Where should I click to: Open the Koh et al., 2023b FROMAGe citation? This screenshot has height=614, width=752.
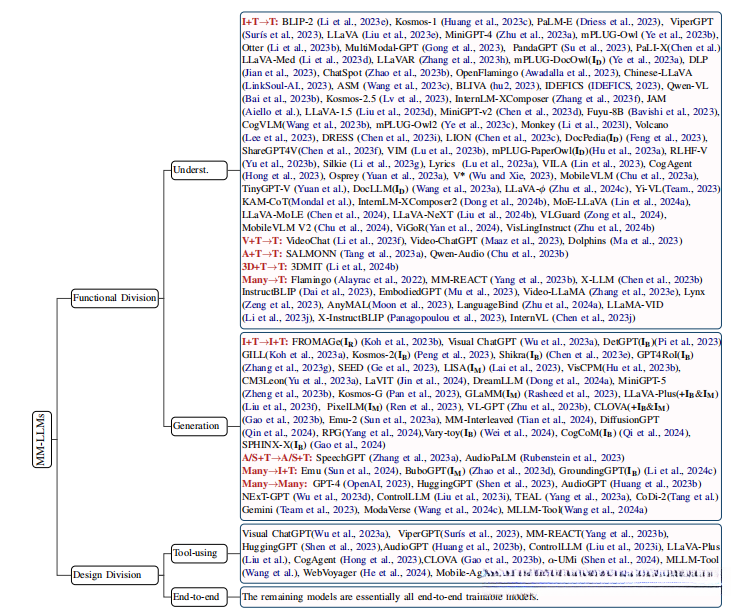(400, 342)
